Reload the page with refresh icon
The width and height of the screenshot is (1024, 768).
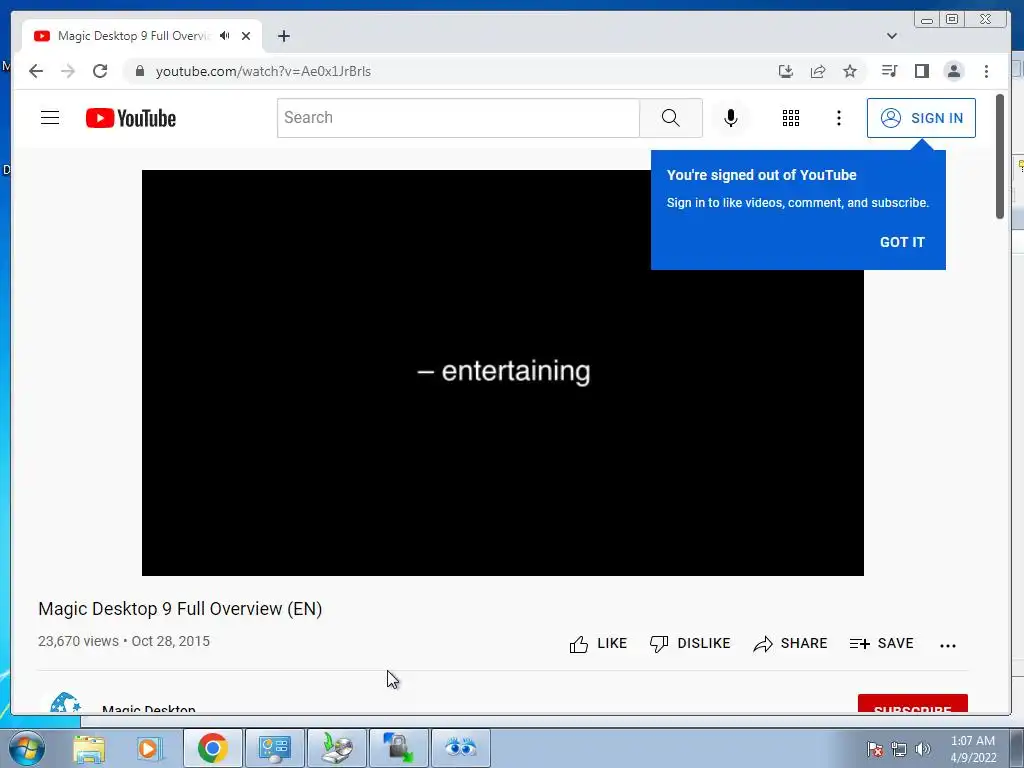100,71
